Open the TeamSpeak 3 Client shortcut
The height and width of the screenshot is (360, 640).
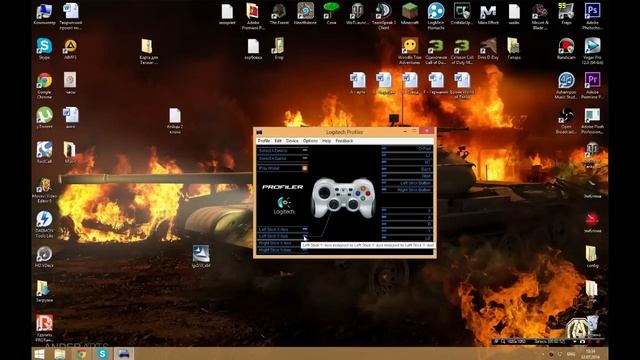click(x=384, y=16)
